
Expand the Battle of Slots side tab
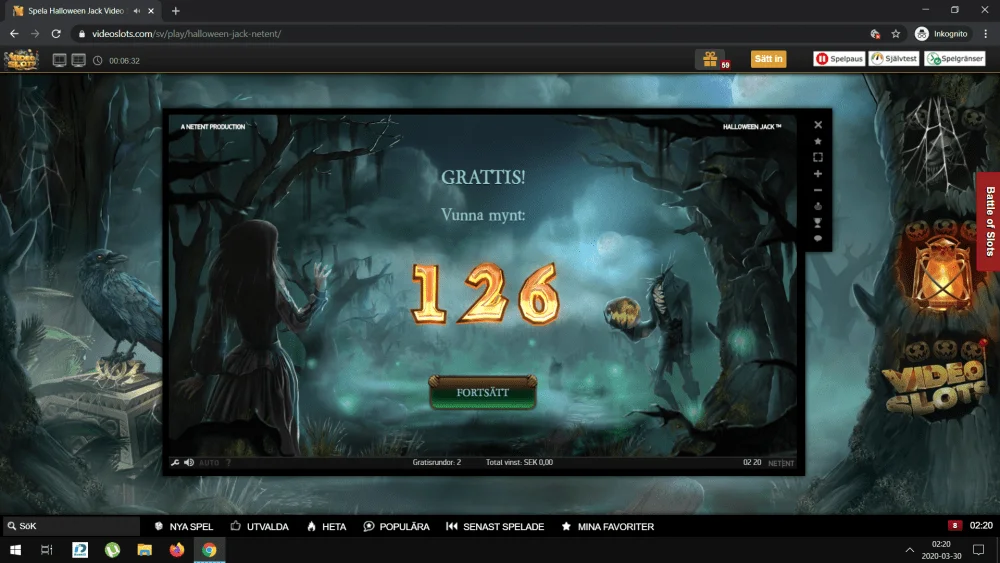[x=989, y=221]
